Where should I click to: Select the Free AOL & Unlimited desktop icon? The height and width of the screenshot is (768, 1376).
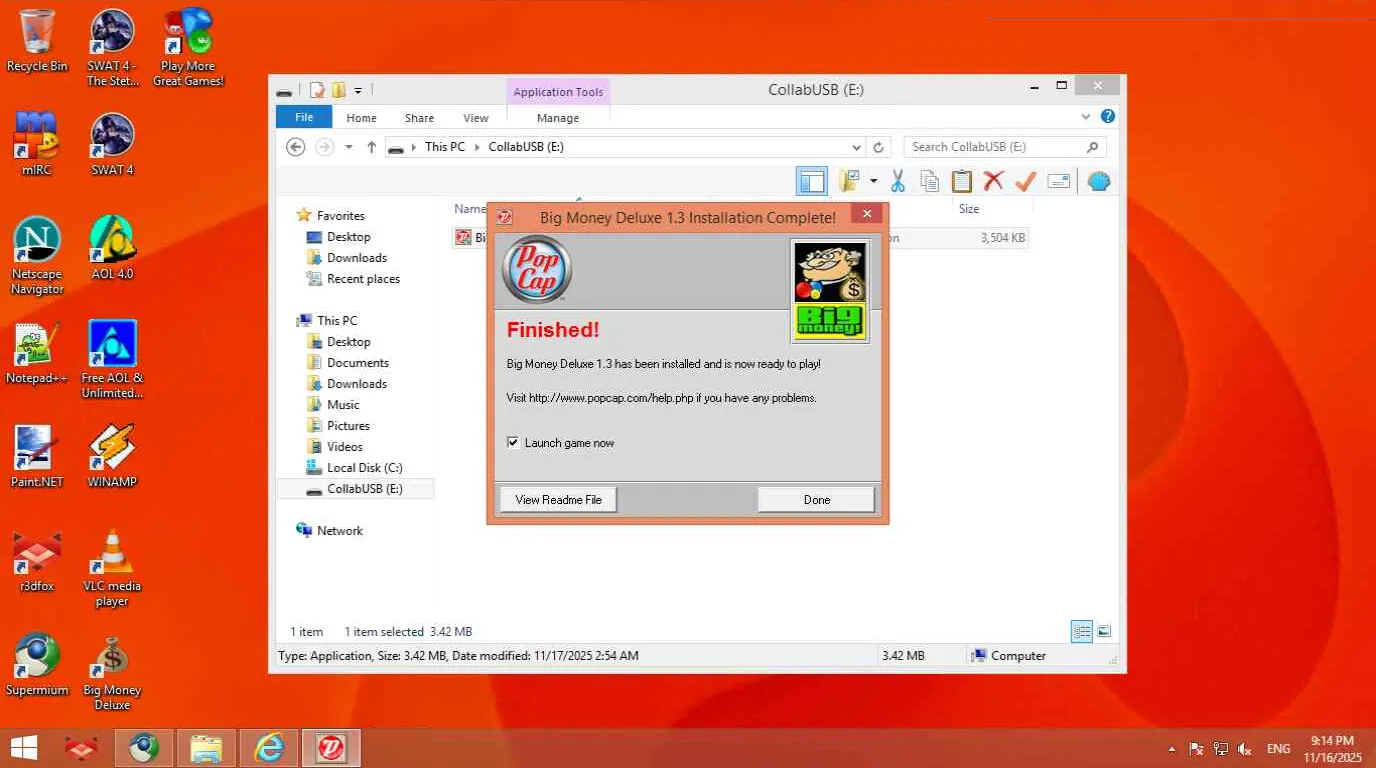click(x=113, y=360)
